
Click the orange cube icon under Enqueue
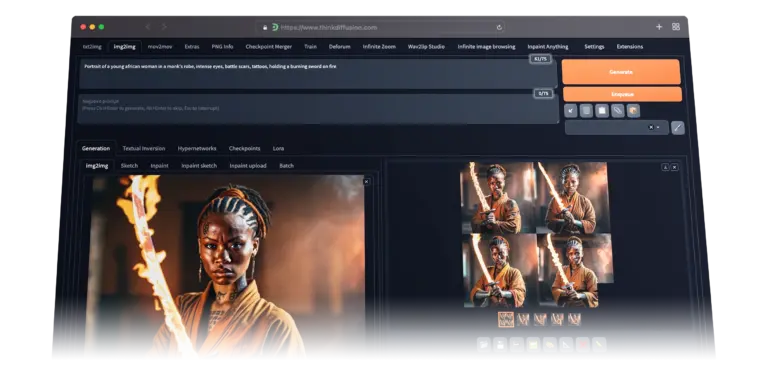(x=633, y=111)
